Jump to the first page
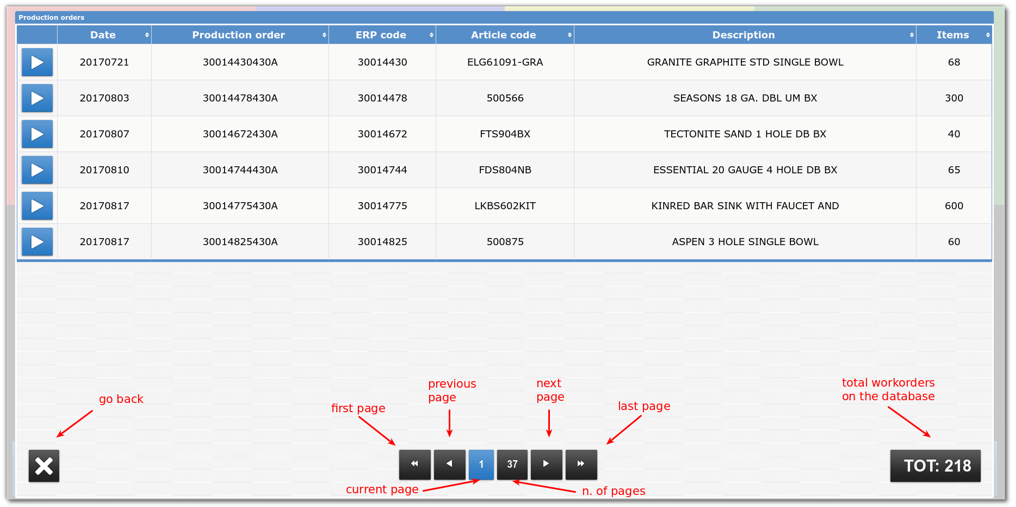This screenshot has width=1016, height=507. point(415,464)
